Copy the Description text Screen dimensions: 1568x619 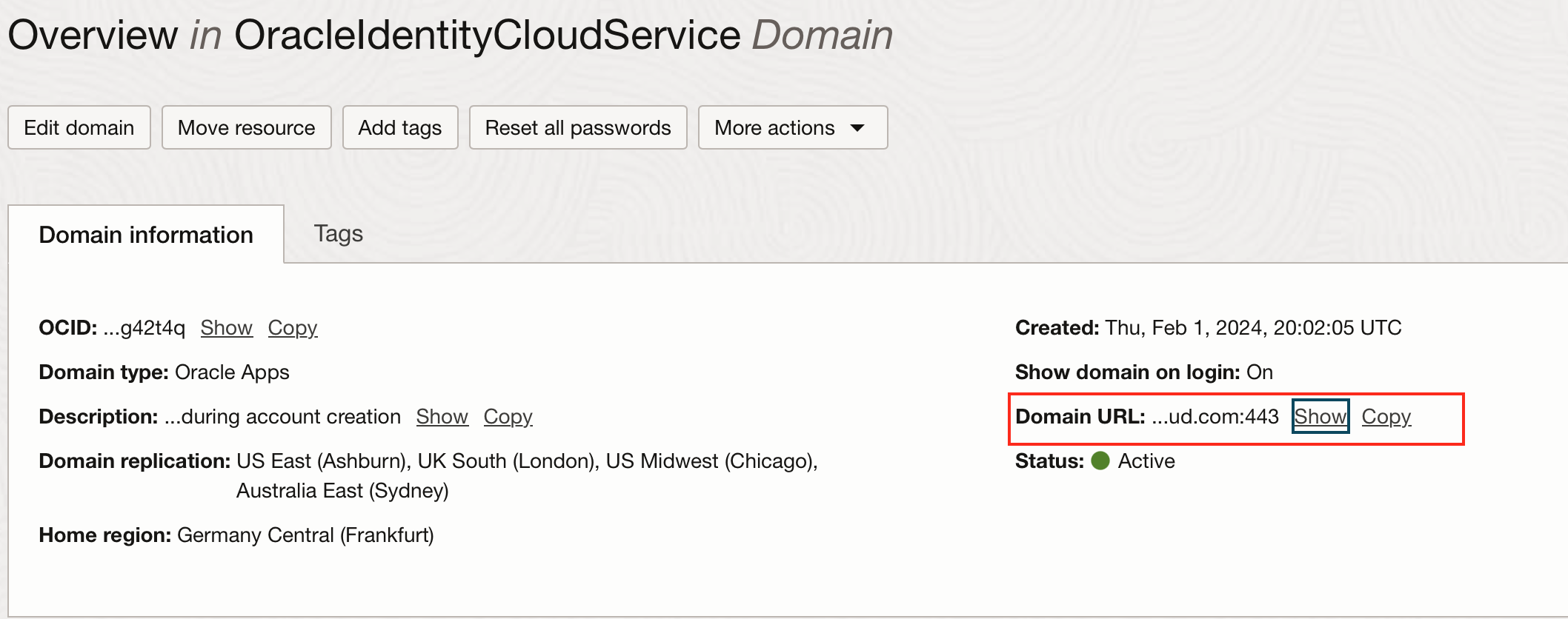tap(508, 416)
